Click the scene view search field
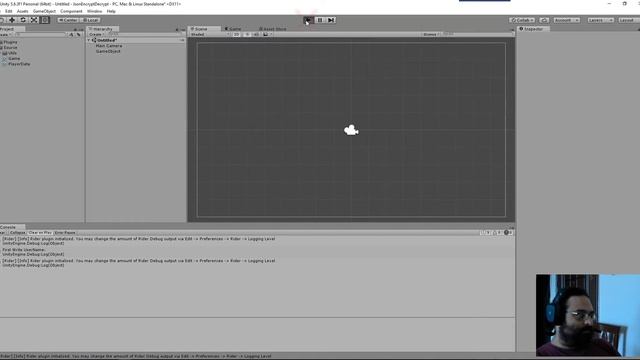Image resolution: width=640 pixels, height=360 pixels. pyautogui.click(x=478, y=35)
